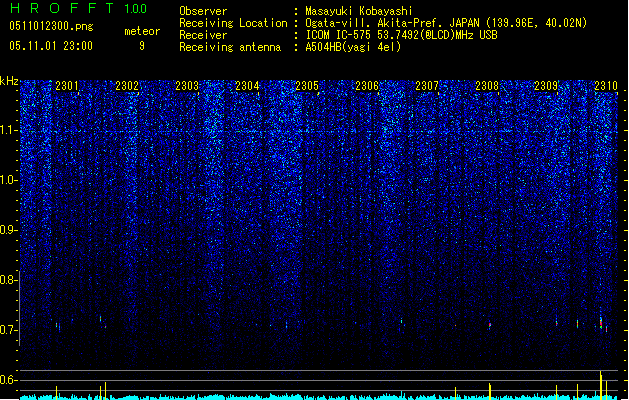
Task: Click the 2308 time marker
Action: (x=487, y=86)
